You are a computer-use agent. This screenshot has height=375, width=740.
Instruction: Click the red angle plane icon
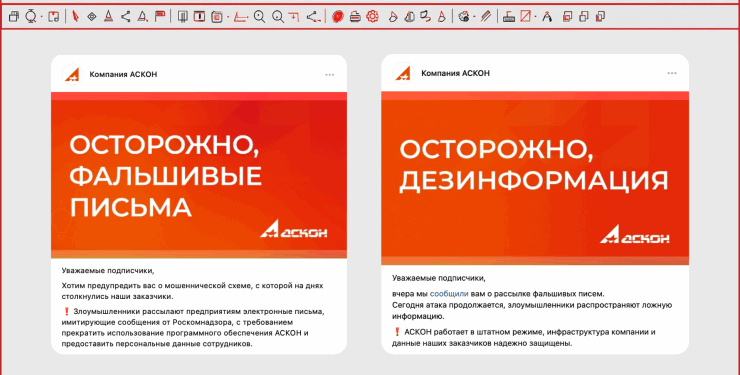(241, 17)
